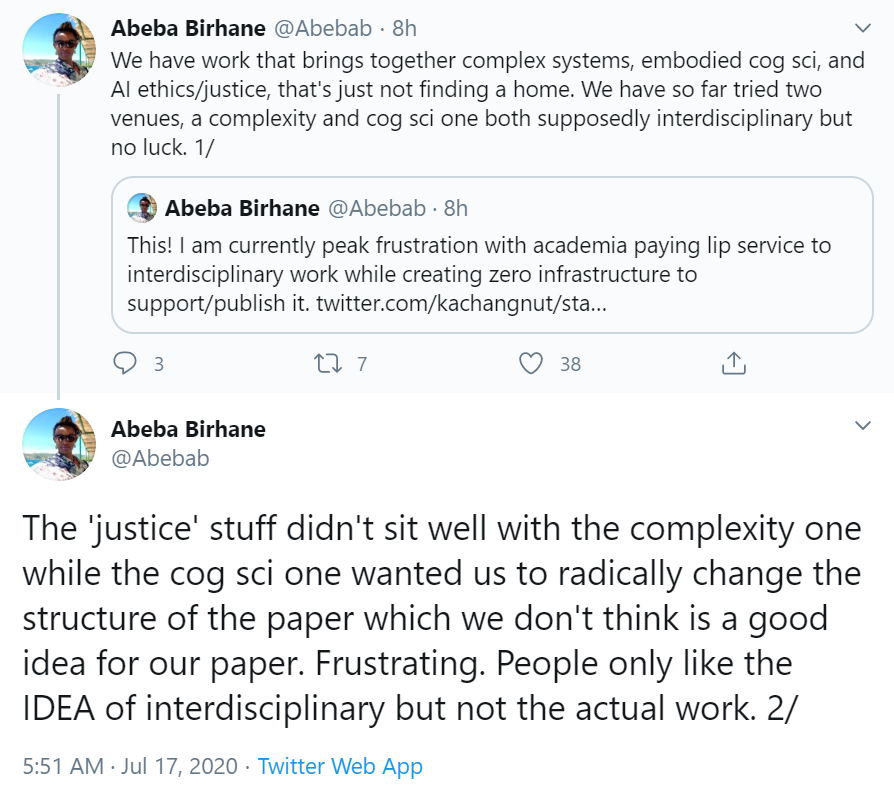894x799 pixels.
Task: Open the Twitter Web App link
Action: click(x=340, y=766)
